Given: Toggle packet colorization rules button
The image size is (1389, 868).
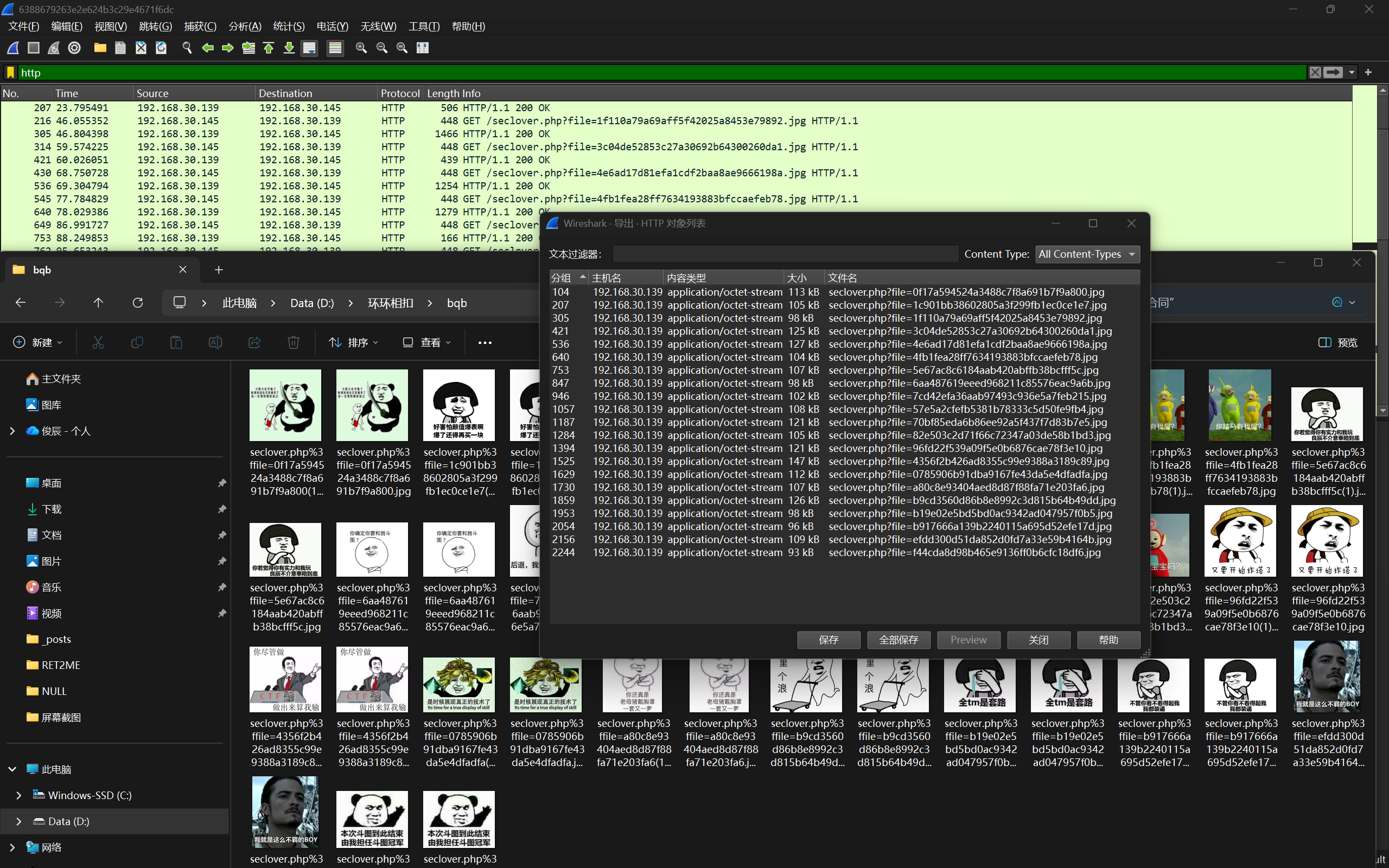Looking at the screenshot, I should point(335,48).
